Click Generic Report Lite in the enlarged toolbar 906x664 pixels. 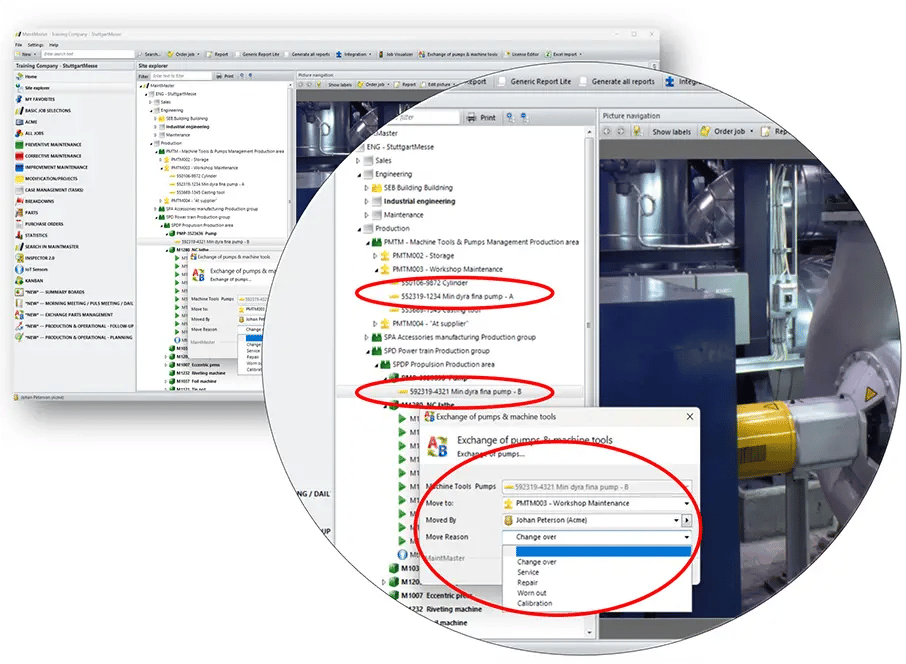click(x=535, y=81)
